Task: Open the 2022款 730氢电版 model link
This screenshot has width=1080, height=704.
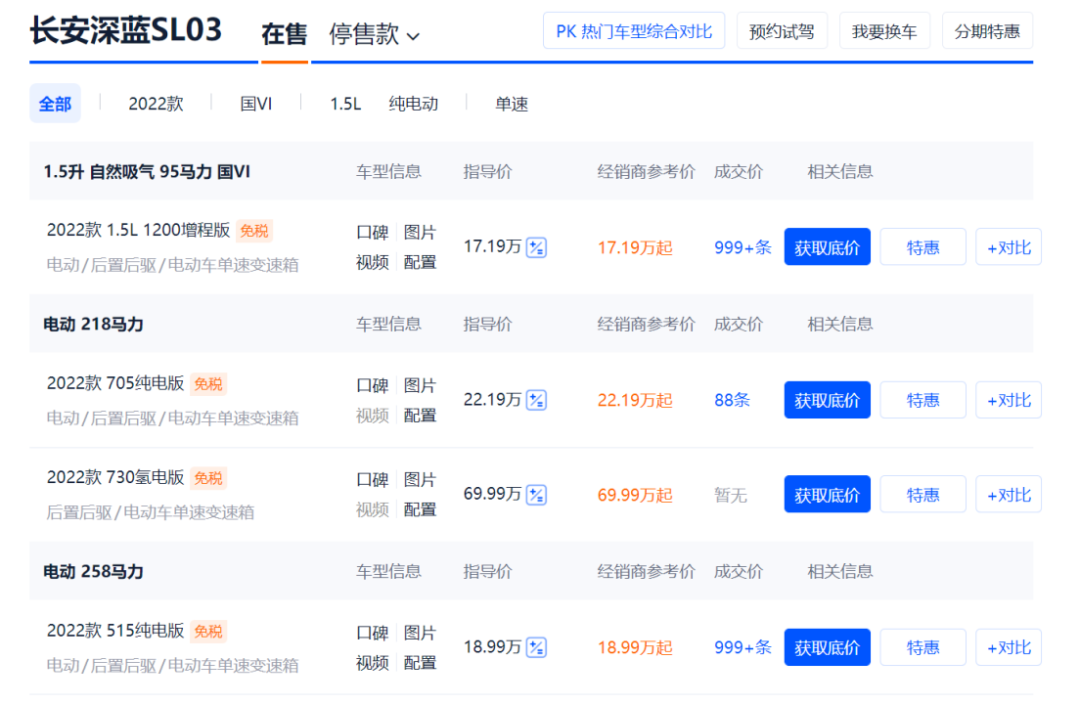Action: (116, 478)
